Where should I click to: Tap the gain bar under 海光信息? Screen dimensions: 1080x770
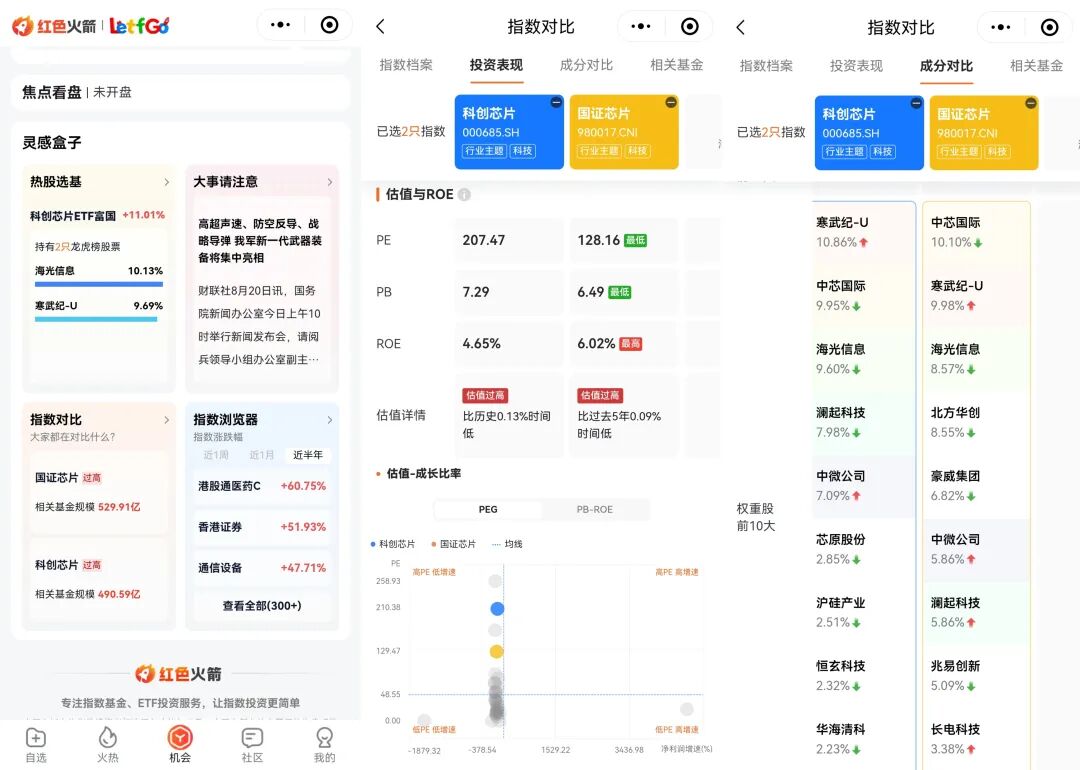point(98,286)
